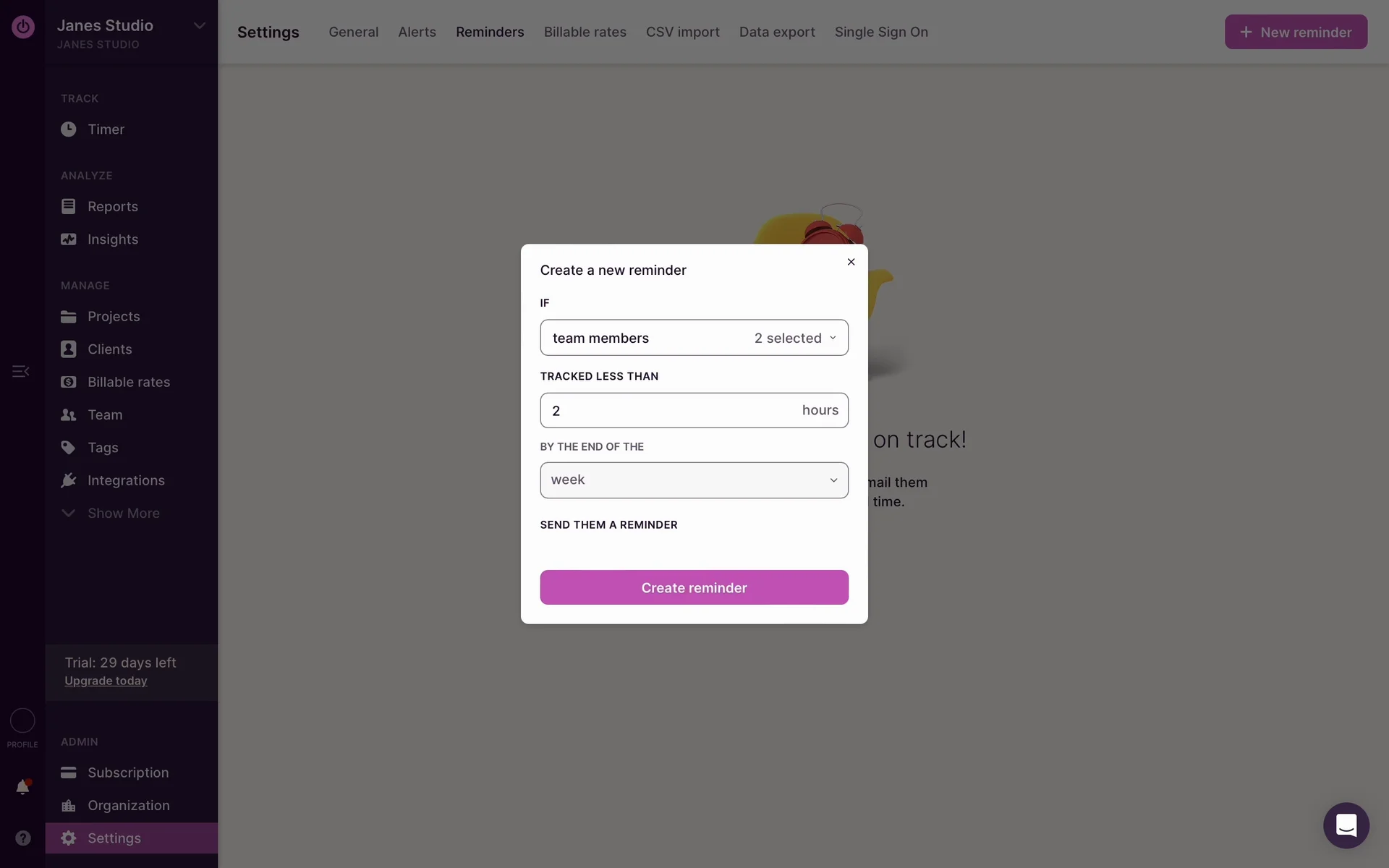Click the Tags icon in sidebar

click(x=68, y=448)
